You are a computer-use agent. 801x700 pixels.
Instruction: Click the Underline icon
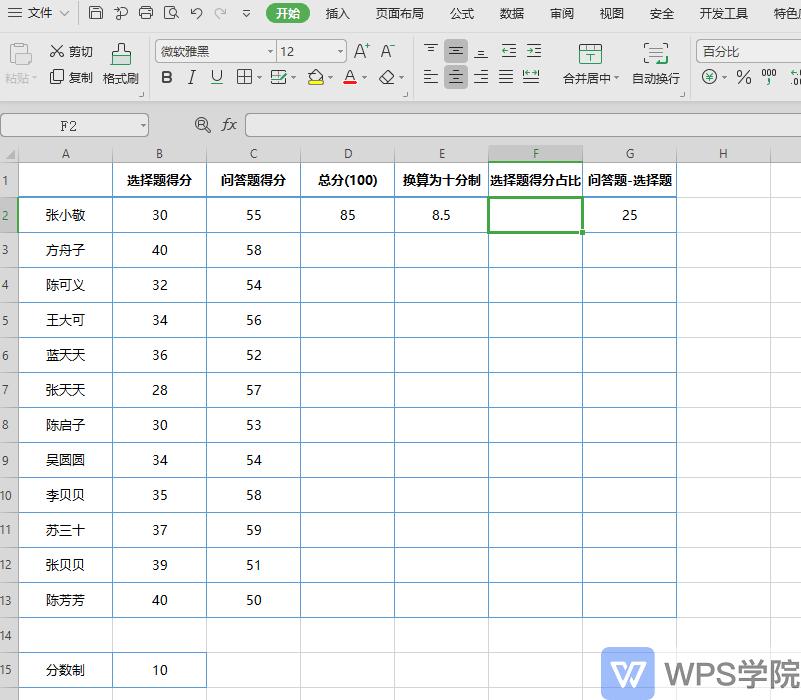(x=216, y=78)
